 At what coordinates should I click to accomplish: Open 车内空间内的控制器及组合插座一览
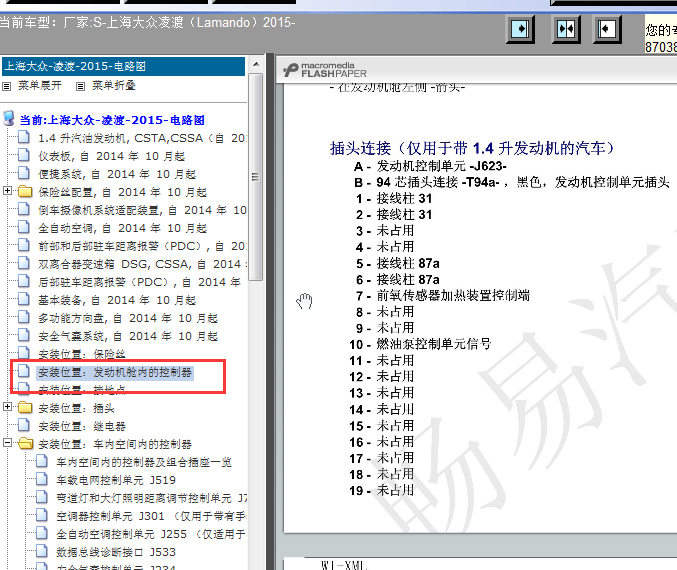coord(144,462)
